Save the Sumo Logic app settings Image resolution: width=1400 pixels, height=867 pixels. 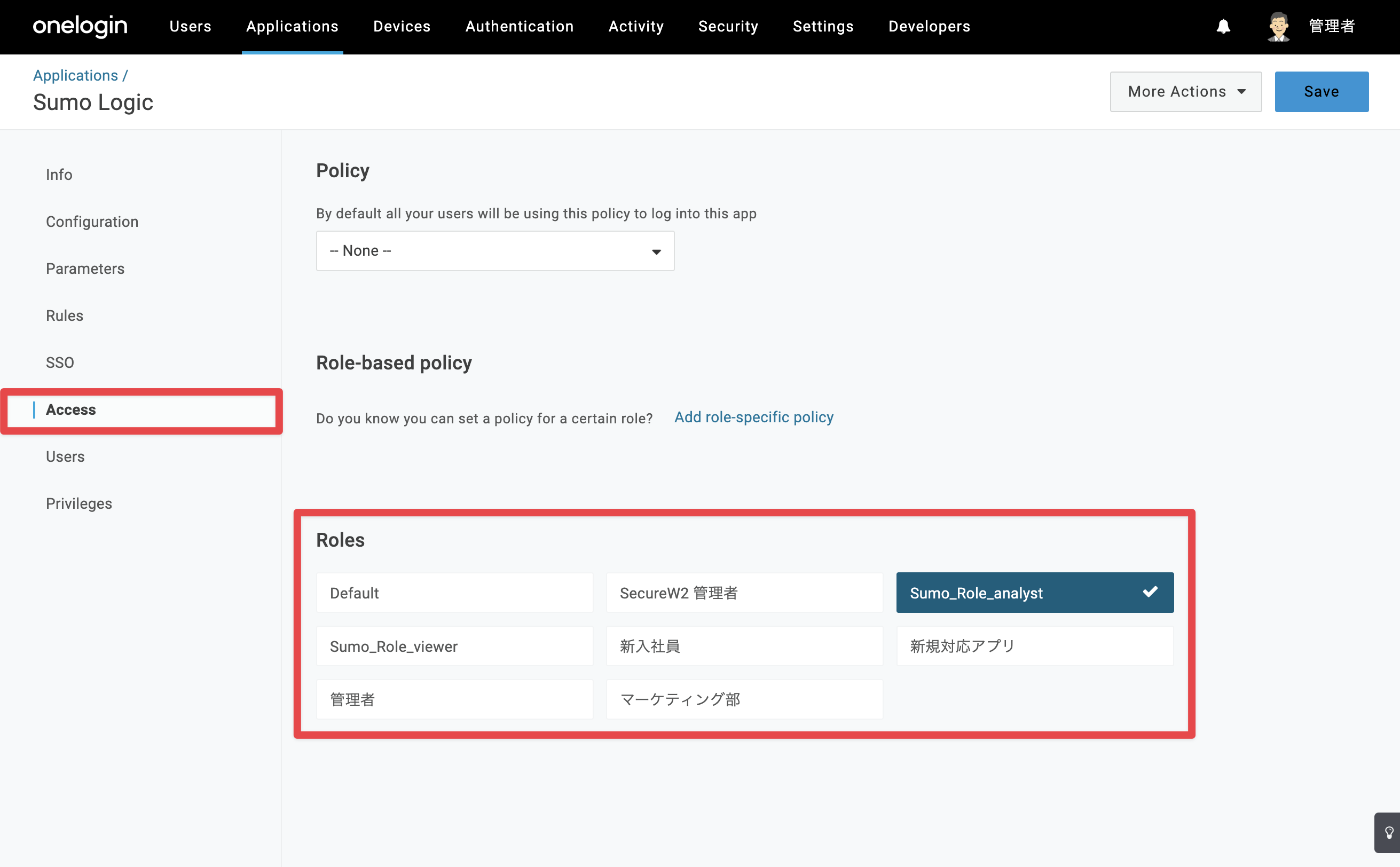pyautogui.click(x=1322, y=92)
